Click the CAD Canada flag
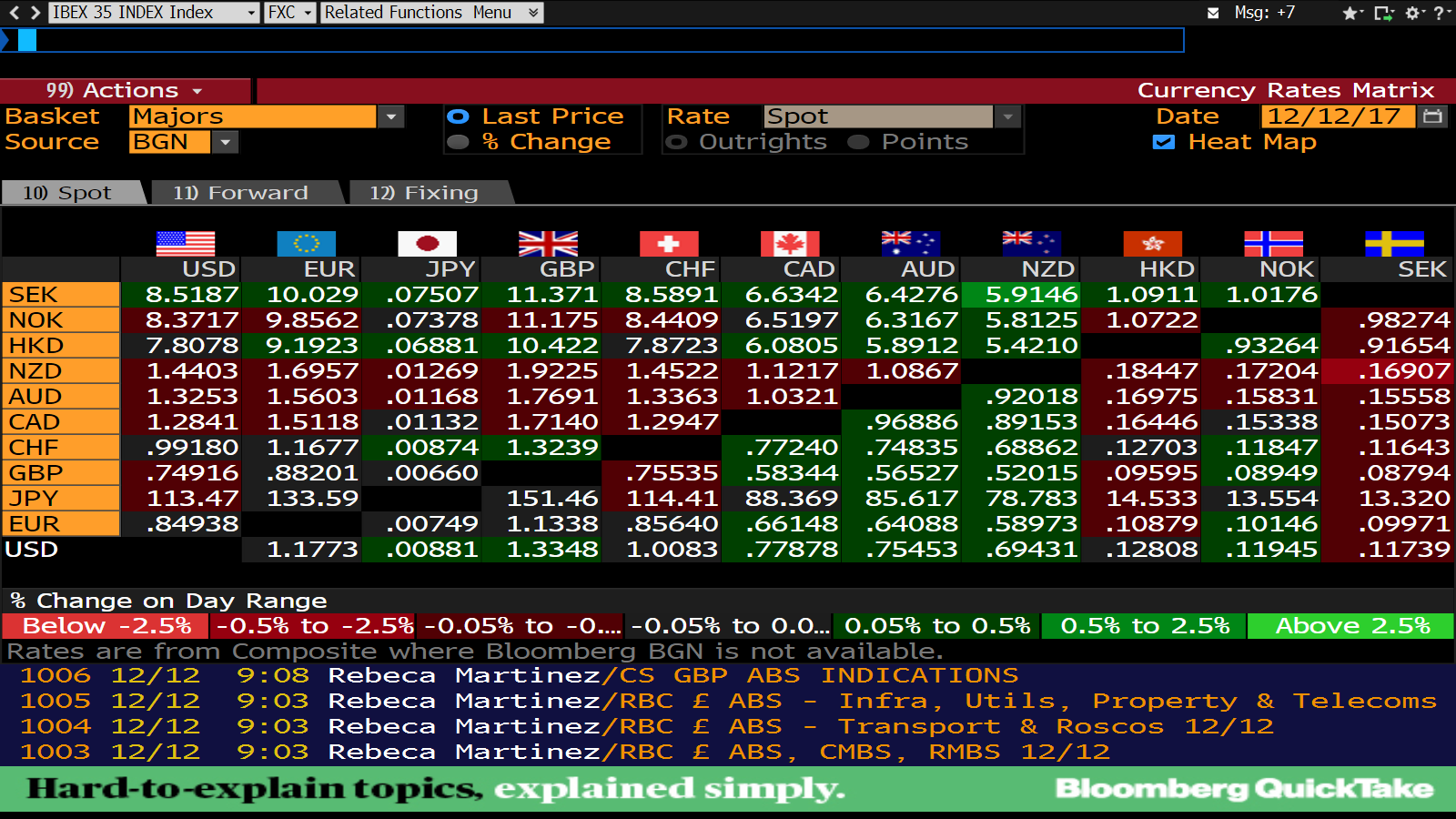 (790, 243)
